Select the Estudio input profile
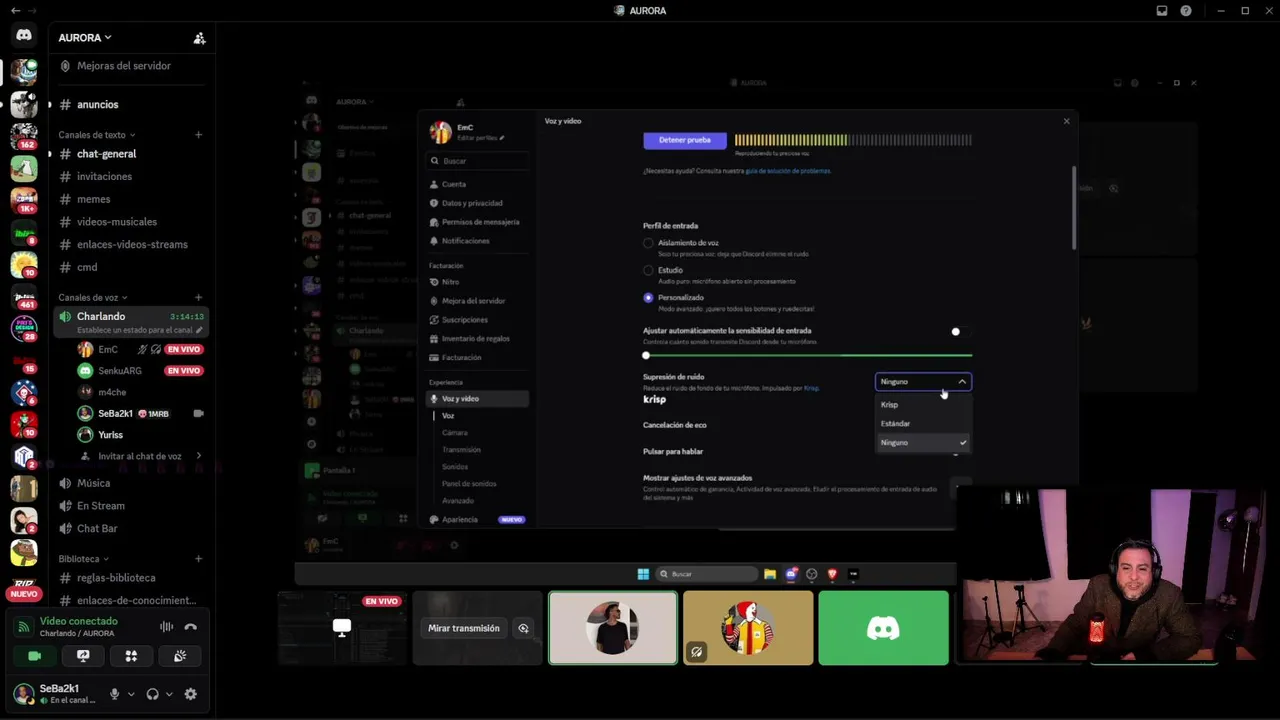The height and width of the screenshot is (720, 1280). 648,270
